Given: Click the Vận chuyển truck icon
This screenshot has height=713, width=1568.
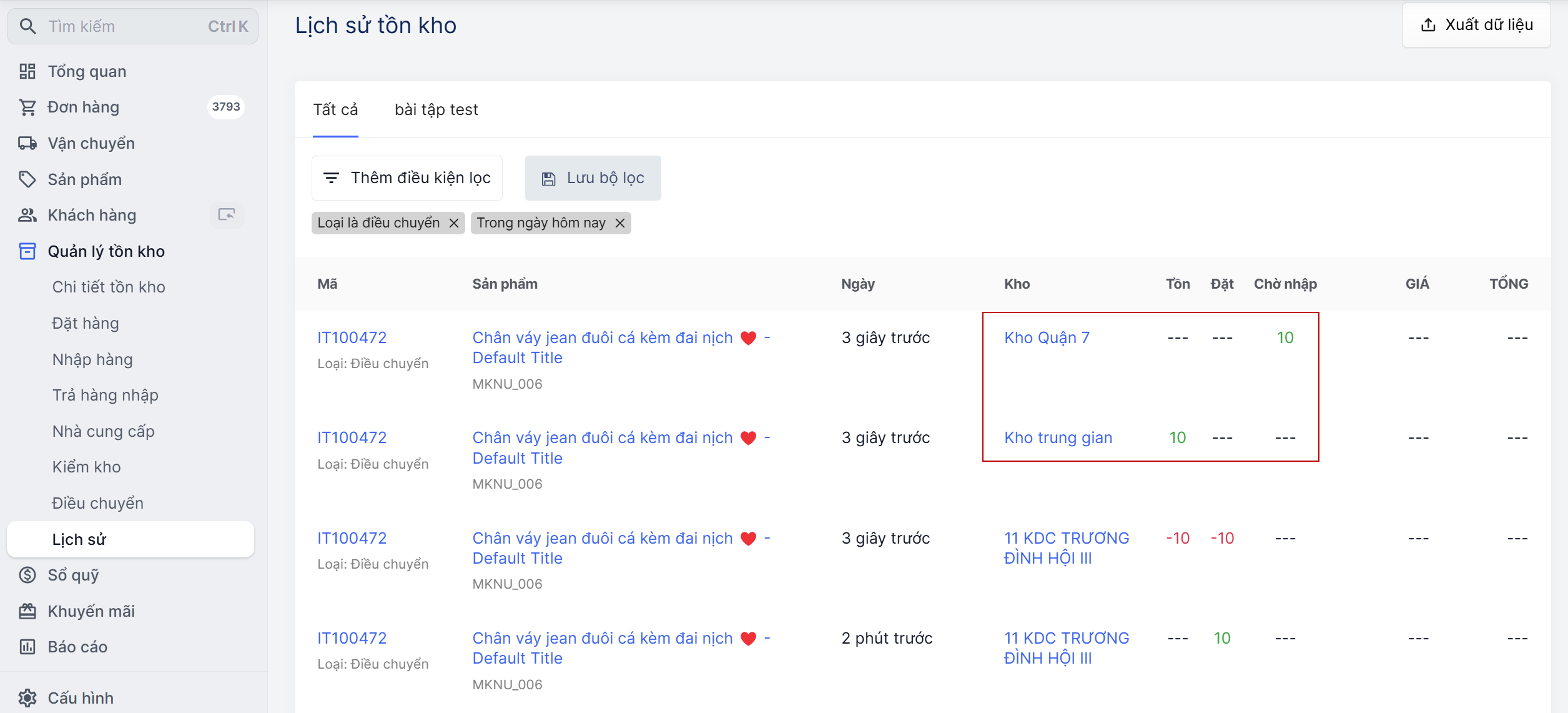Looking at the screenshot, I should [x=27, y=143].
